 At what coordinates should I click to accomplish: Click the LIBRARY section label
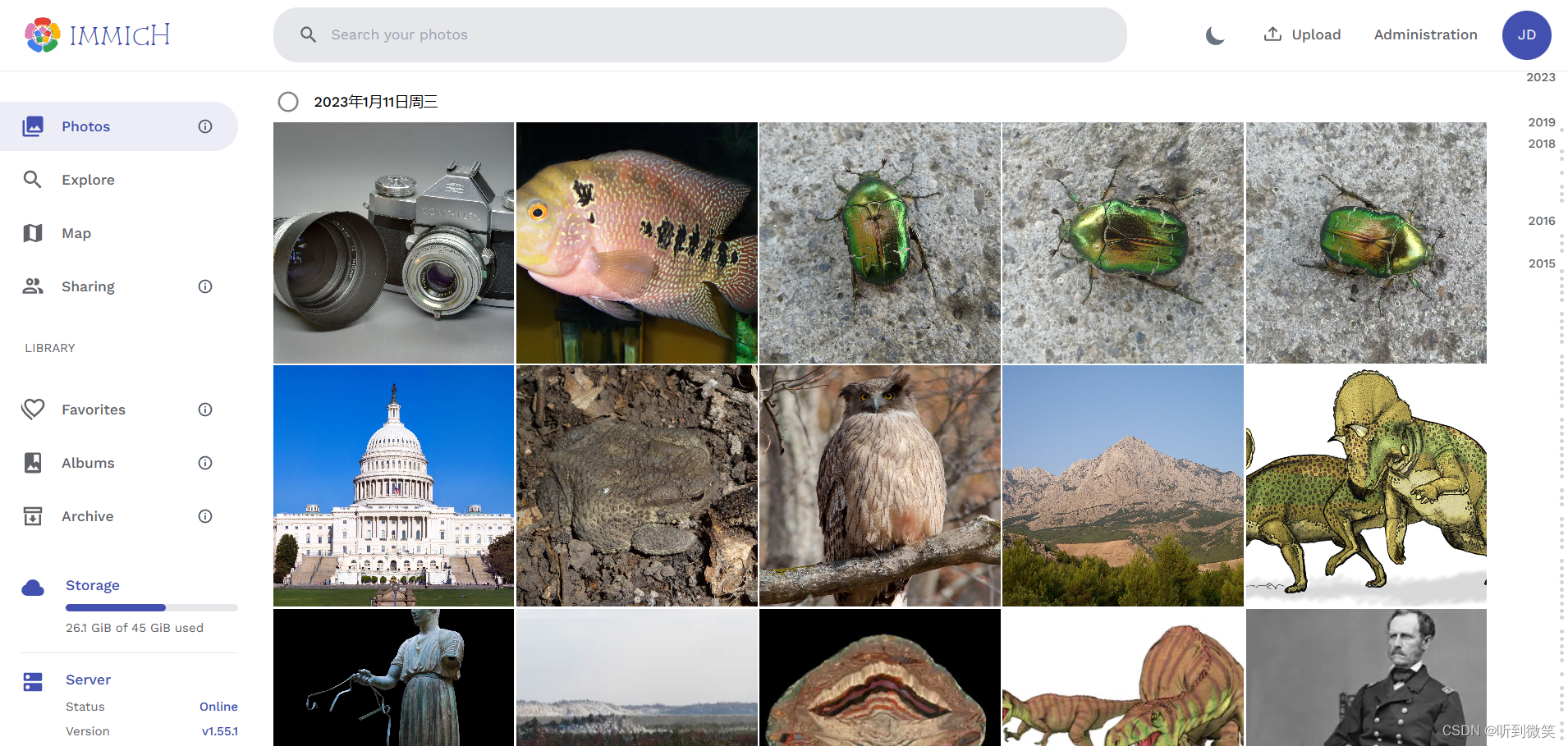(x=50, y=348)
